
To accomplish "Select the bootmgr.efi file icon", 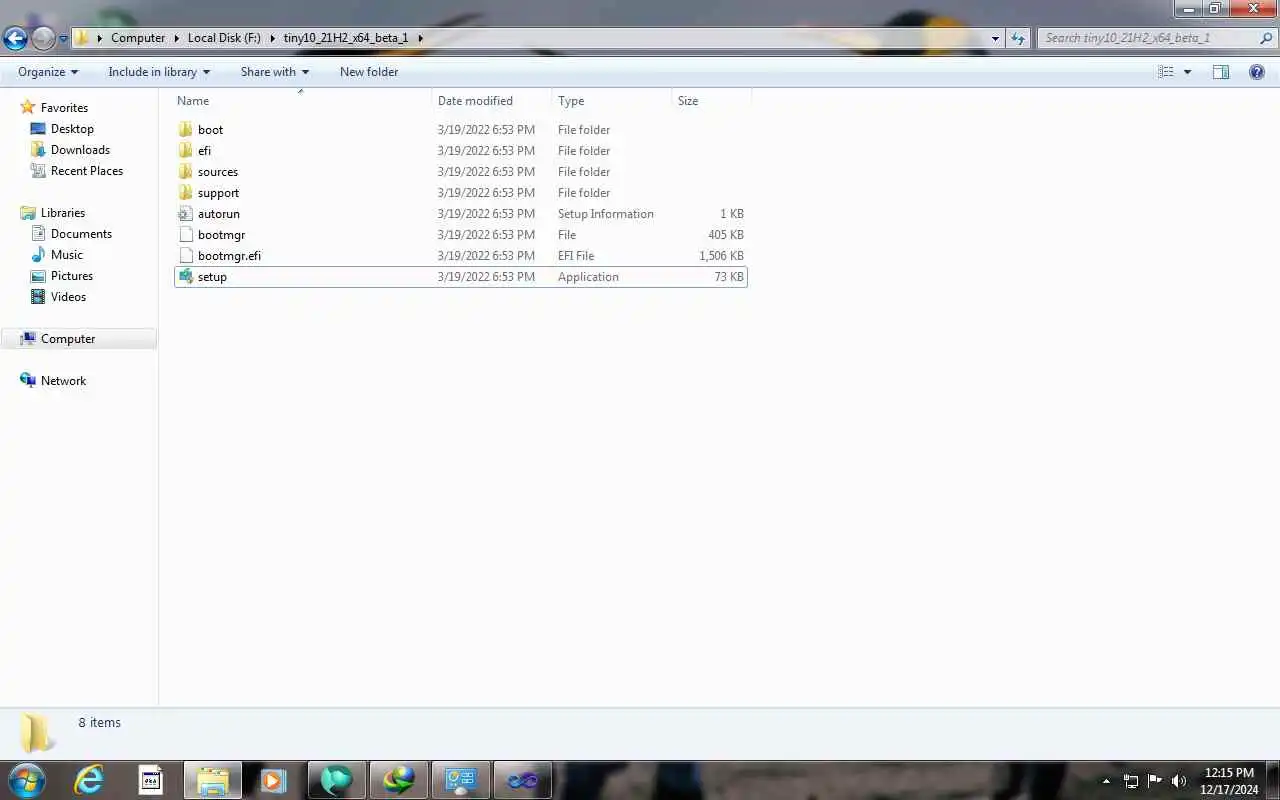I will (x=185, y=255).
